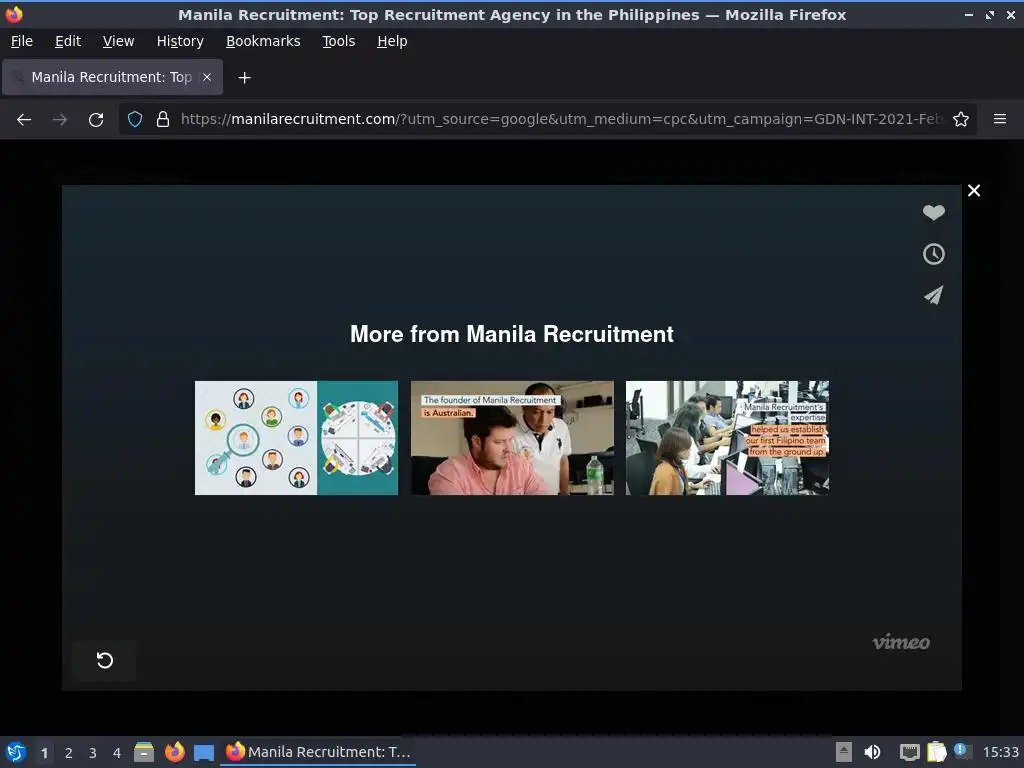Click the 15:33 clock

[x=1000, y=752]
